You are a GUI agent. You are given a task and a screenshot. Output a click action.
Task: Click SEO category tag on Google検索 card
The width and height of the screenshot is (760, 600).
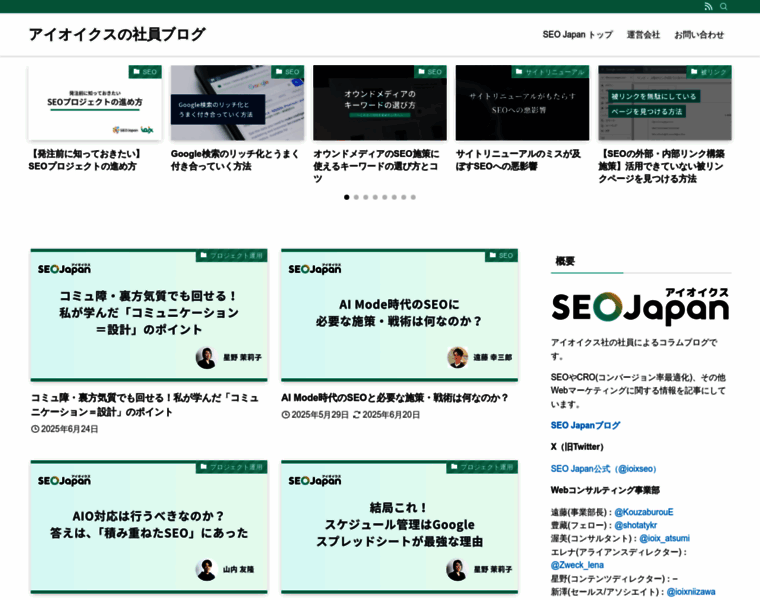tap(287, 72)
